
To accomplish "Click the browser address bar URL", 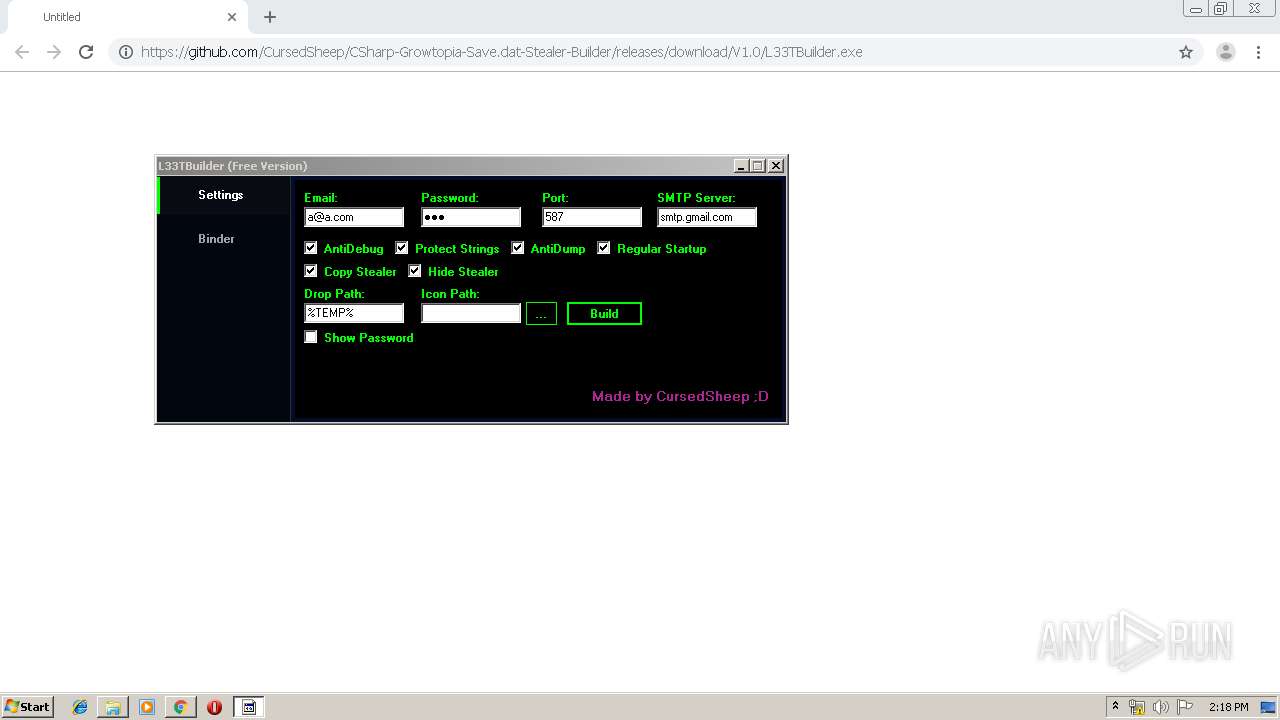I will tap(502, 52).
